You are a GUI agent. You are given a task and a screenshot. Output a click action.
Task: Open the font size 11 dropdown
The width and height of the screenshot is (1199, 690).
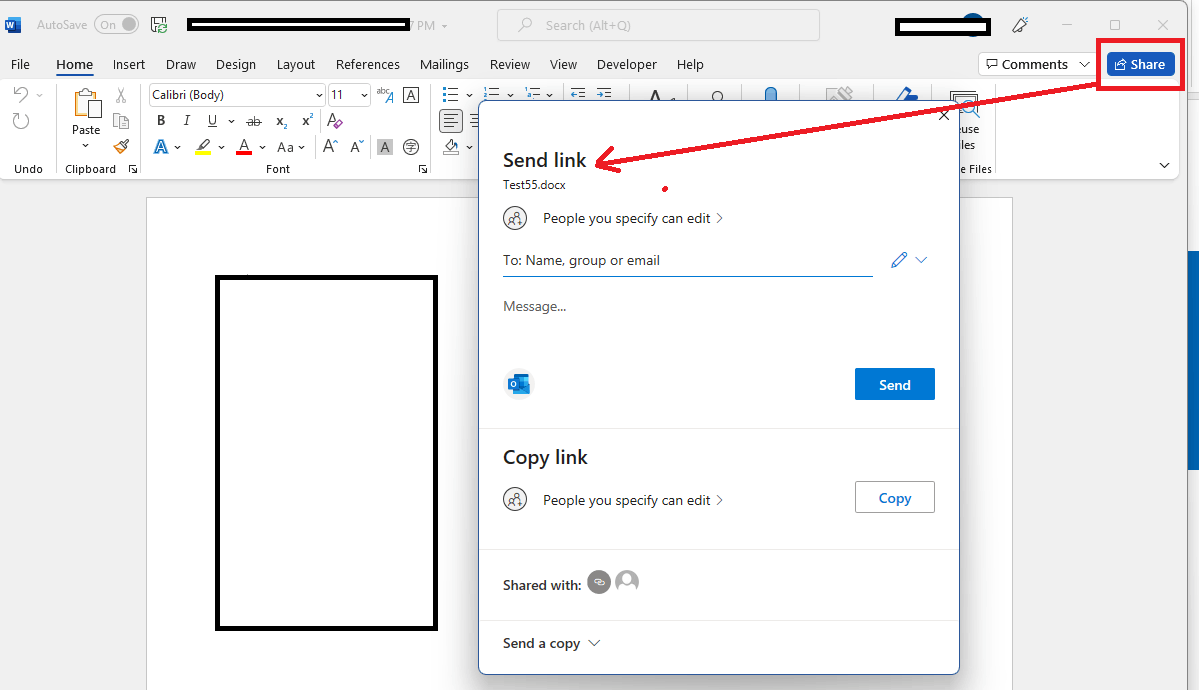pyautogui.click(x=364, y=95)
